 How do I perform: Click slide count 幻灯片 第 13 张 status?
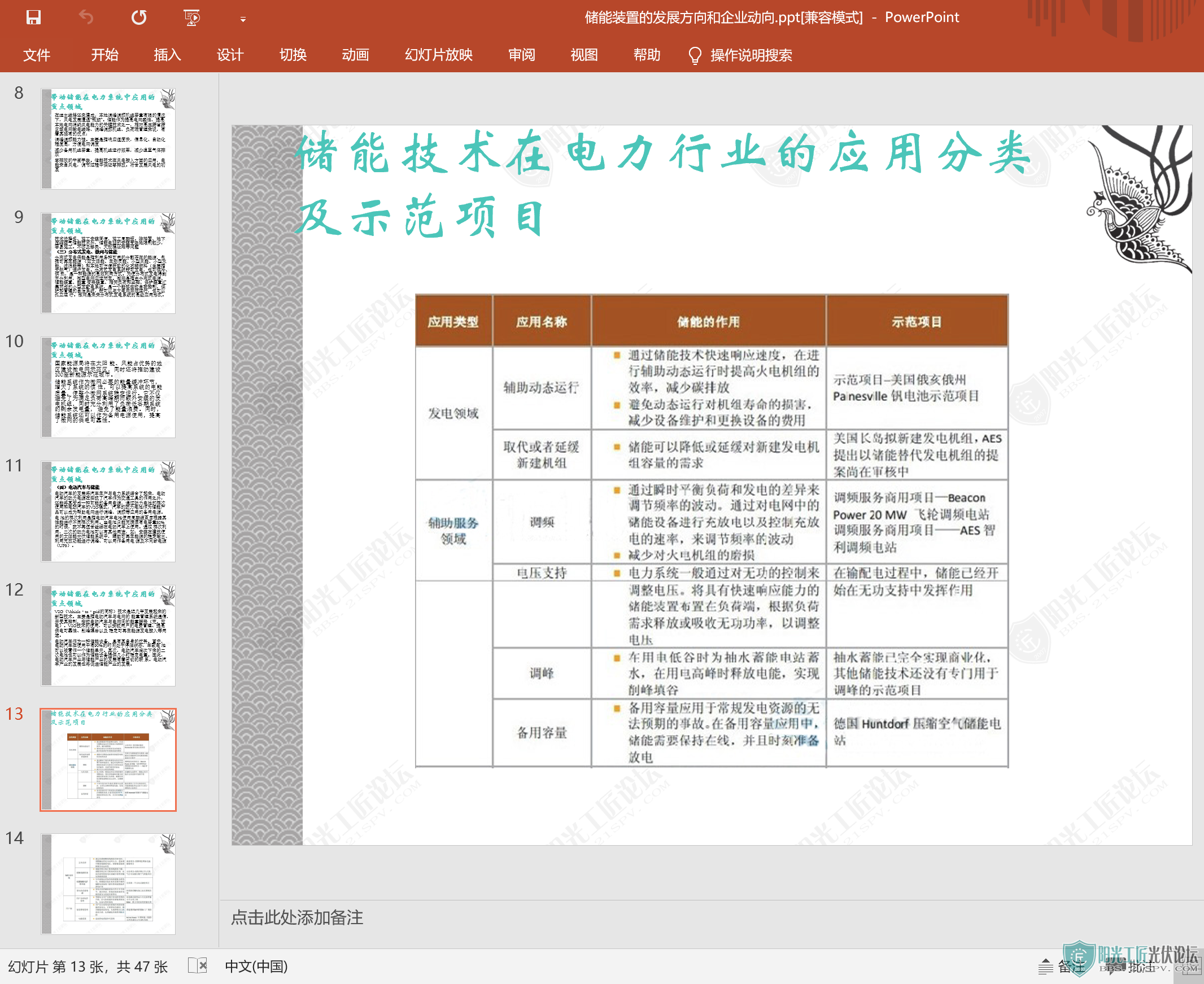pyautogui.click(x=88, y=966)
